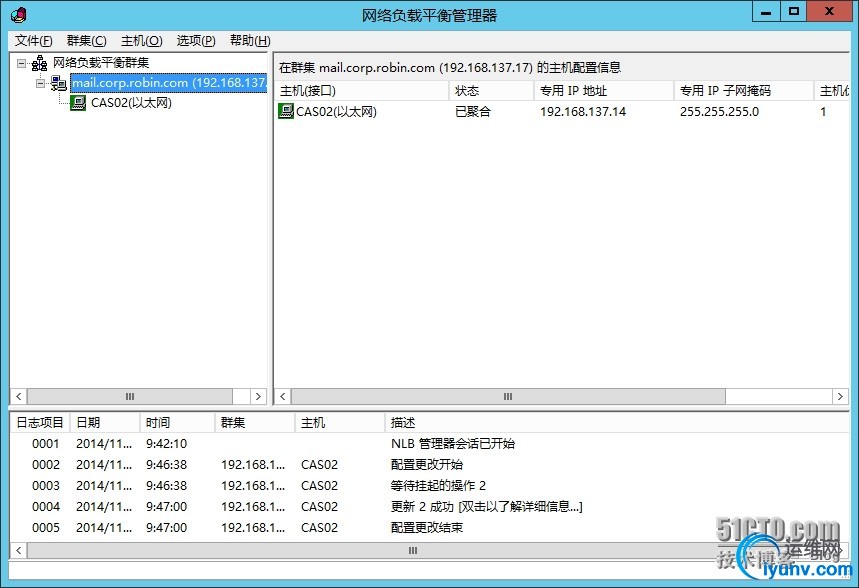Open the 选项(P) menu
The image size is (859, 588).
(193, 40)
